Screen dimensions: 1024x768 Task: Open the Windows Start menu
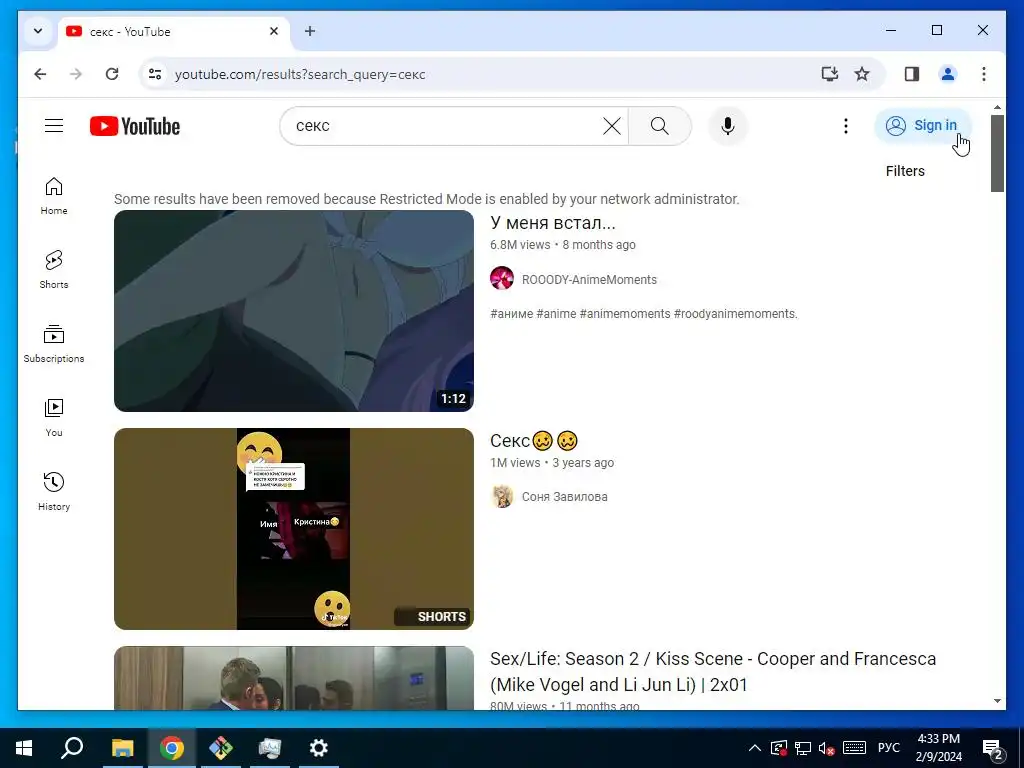(x=24, y=748)
